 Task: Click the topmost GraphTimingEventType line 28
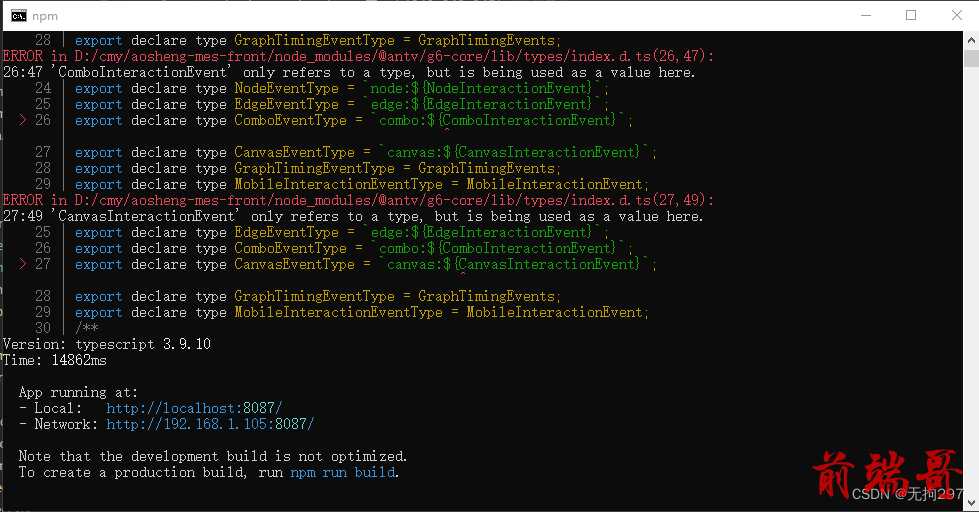point(318,41)
